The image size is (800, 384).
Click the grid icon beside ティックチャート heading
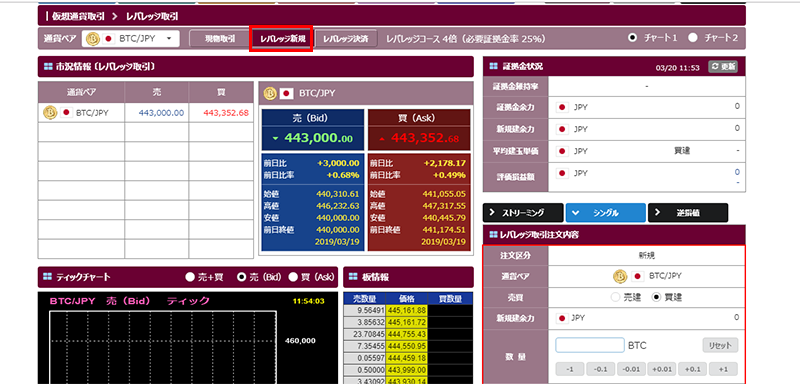click(x=48, y=277)
